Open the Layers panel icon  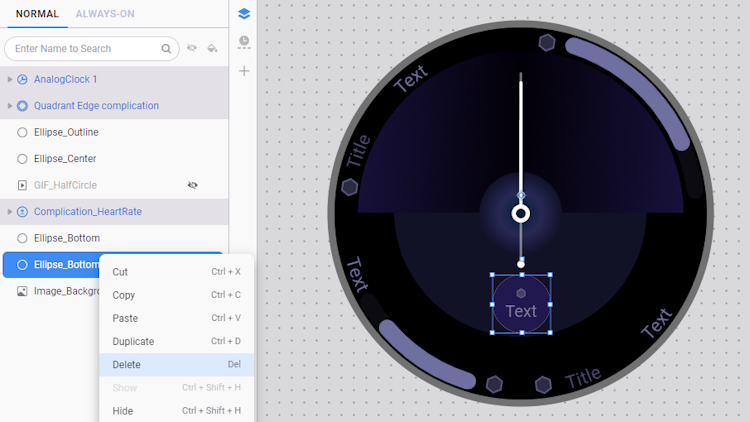click(244, 14)
